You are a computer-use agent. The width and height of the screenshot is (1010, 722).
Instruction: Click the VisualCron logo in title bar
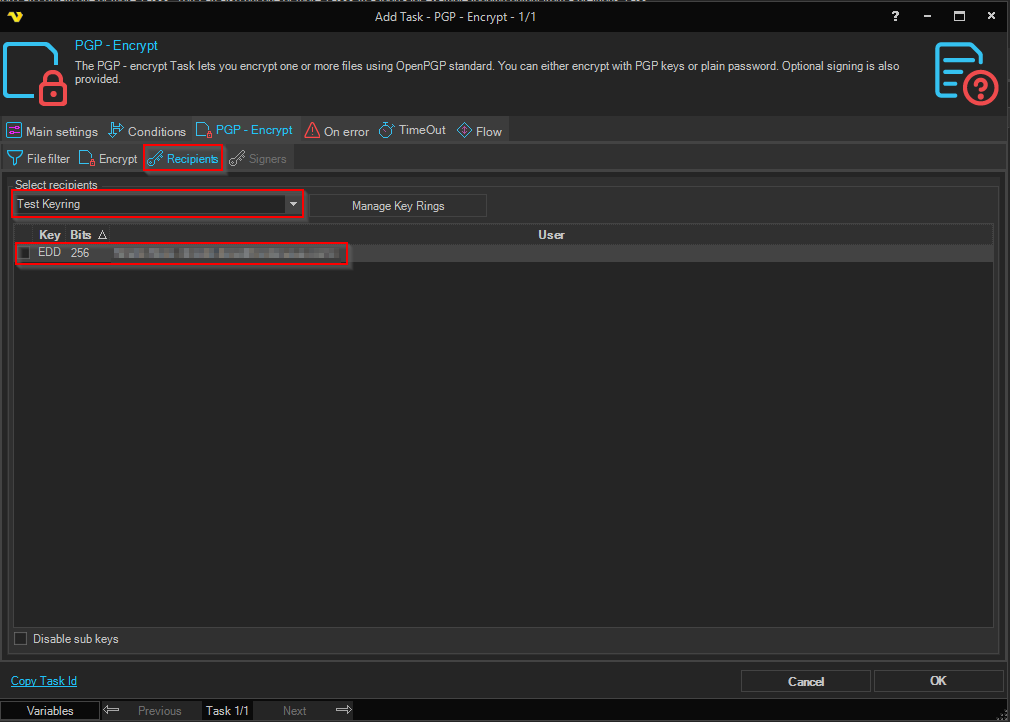[x=14, y=16]
